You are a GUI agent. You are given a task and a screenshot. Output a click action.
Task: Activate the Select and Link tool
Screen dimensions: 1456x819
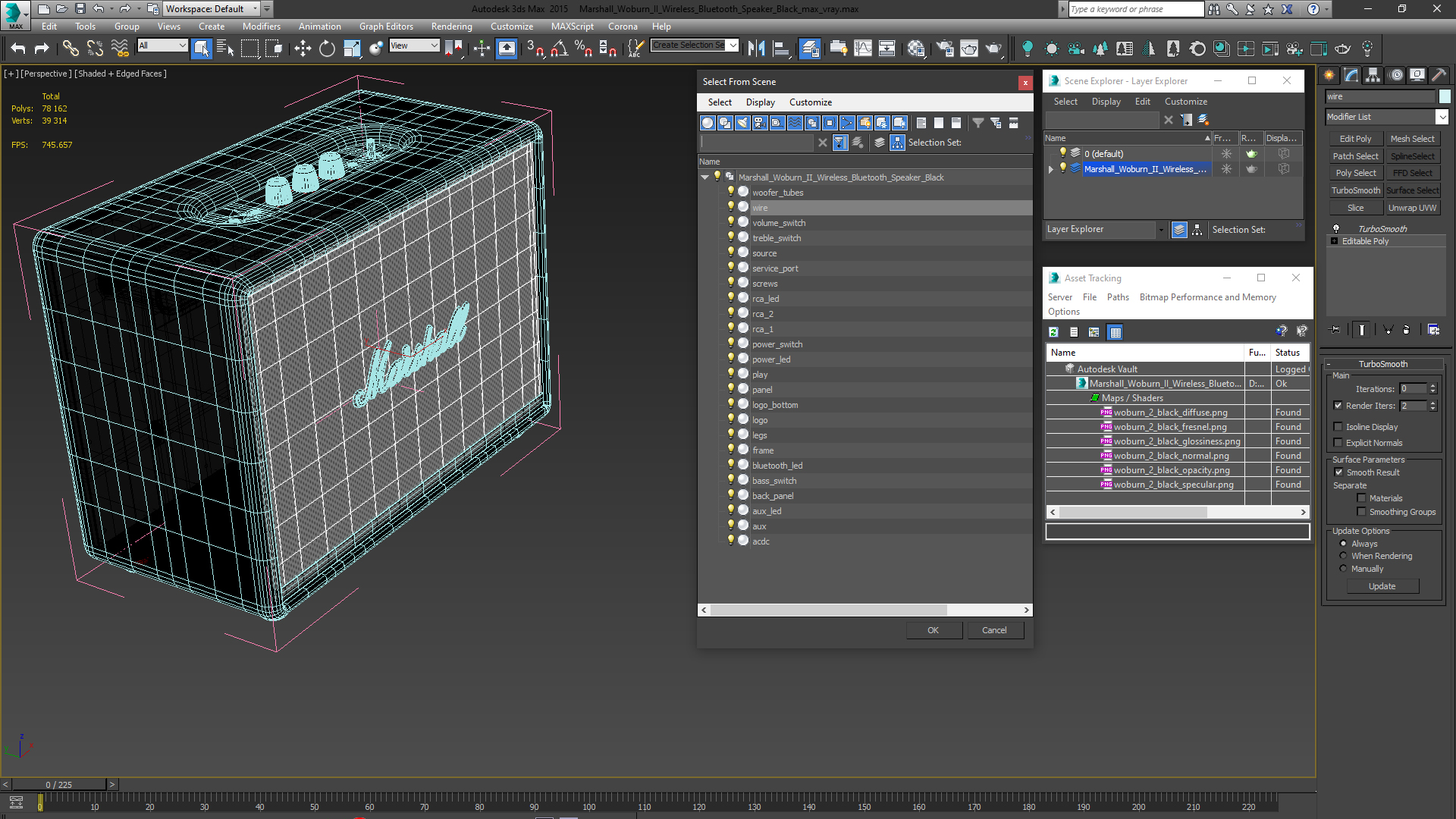coord(71,49)
